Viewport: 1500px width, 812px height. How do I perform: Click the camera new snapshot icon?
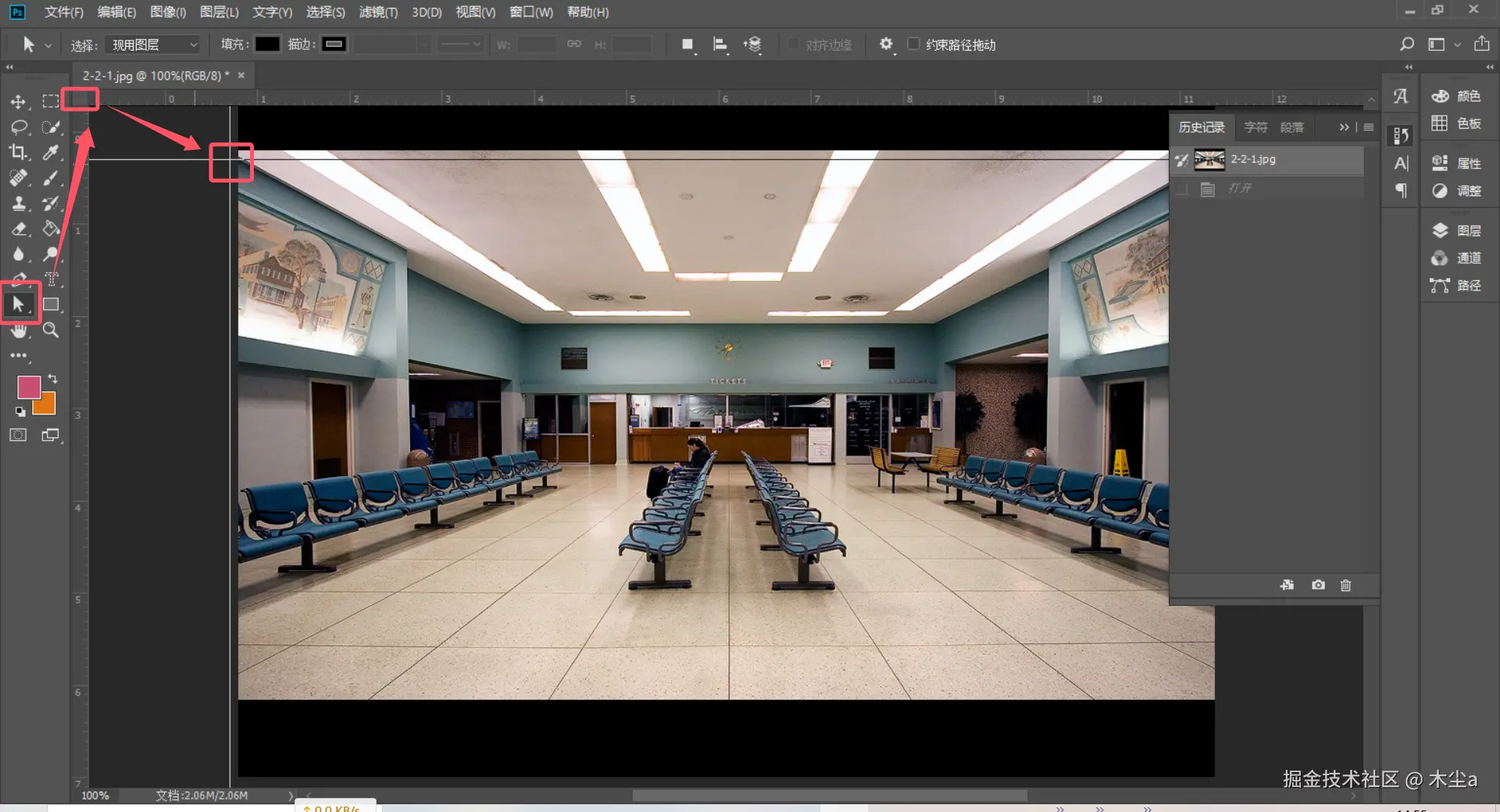[x=1318, y=585]
